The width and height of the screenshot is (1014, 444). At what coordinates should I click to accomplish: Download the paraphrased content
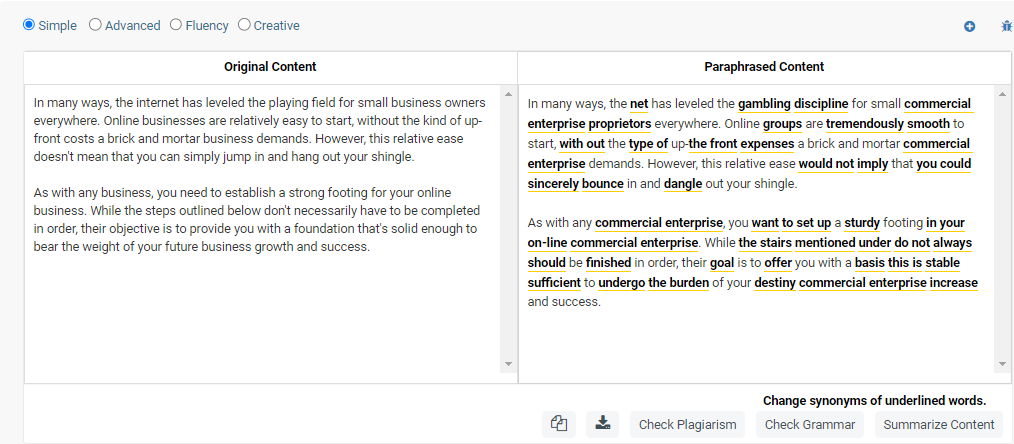[x=602, y=424]
